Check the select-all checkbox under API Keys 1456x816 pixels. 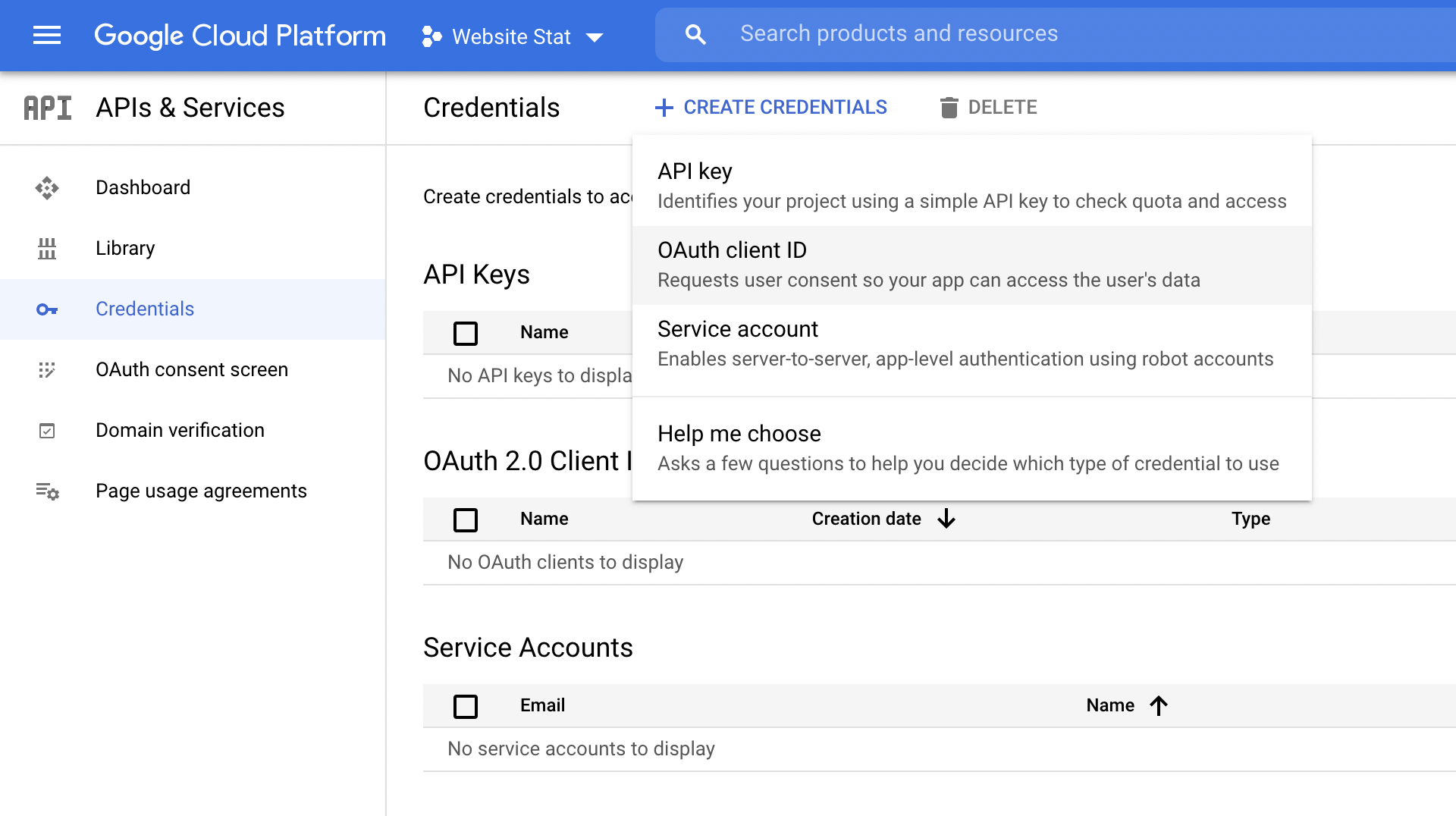465,333
